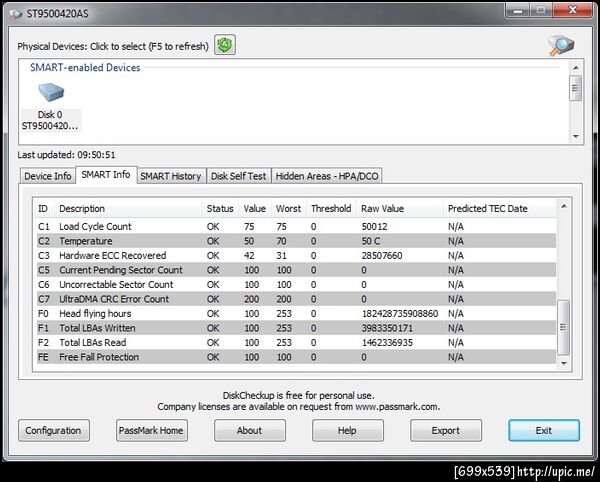This screenshot has height=482, width=600.
Task: Click the About button
Action: click(x=249, y=430)
